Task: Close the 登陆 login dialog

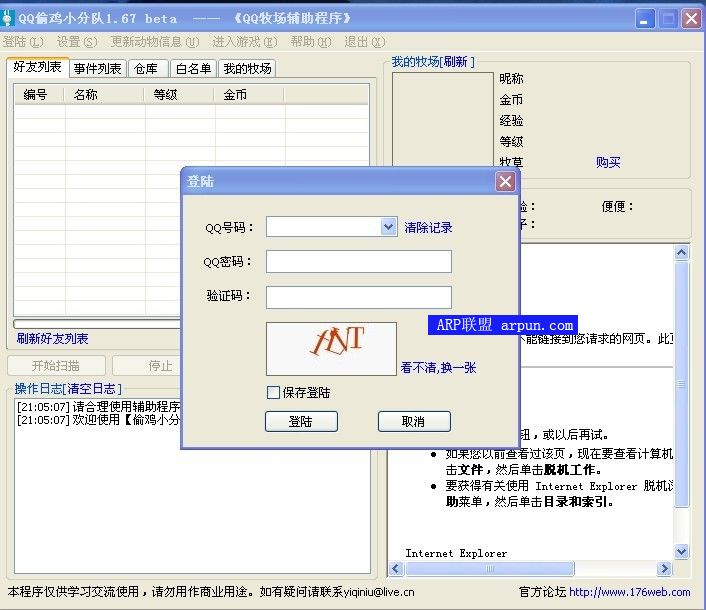Action: (505, 181)
